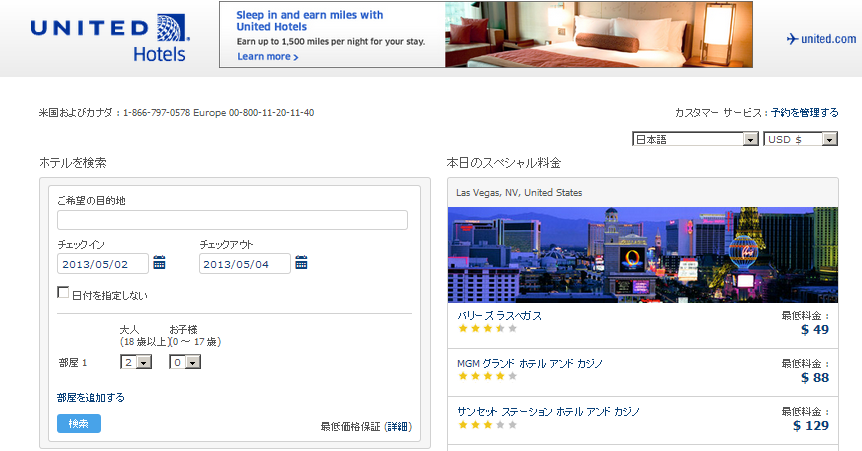Toggle the 日付を指定しない checkbox
Image resolution: width=862 pixels, height=451 pixels.
click(x=63, y=293)
